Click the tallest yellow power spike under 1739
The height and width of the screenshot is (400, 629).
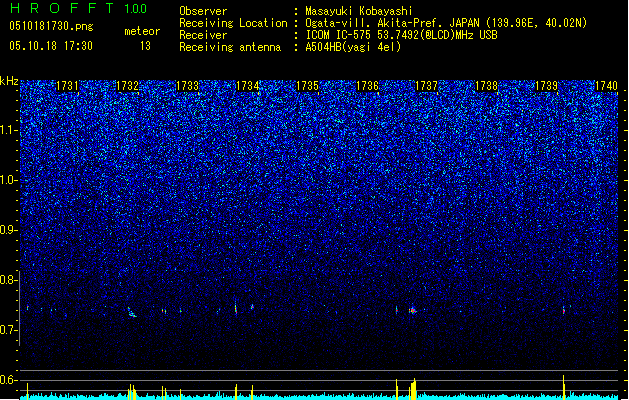(564, 387)
